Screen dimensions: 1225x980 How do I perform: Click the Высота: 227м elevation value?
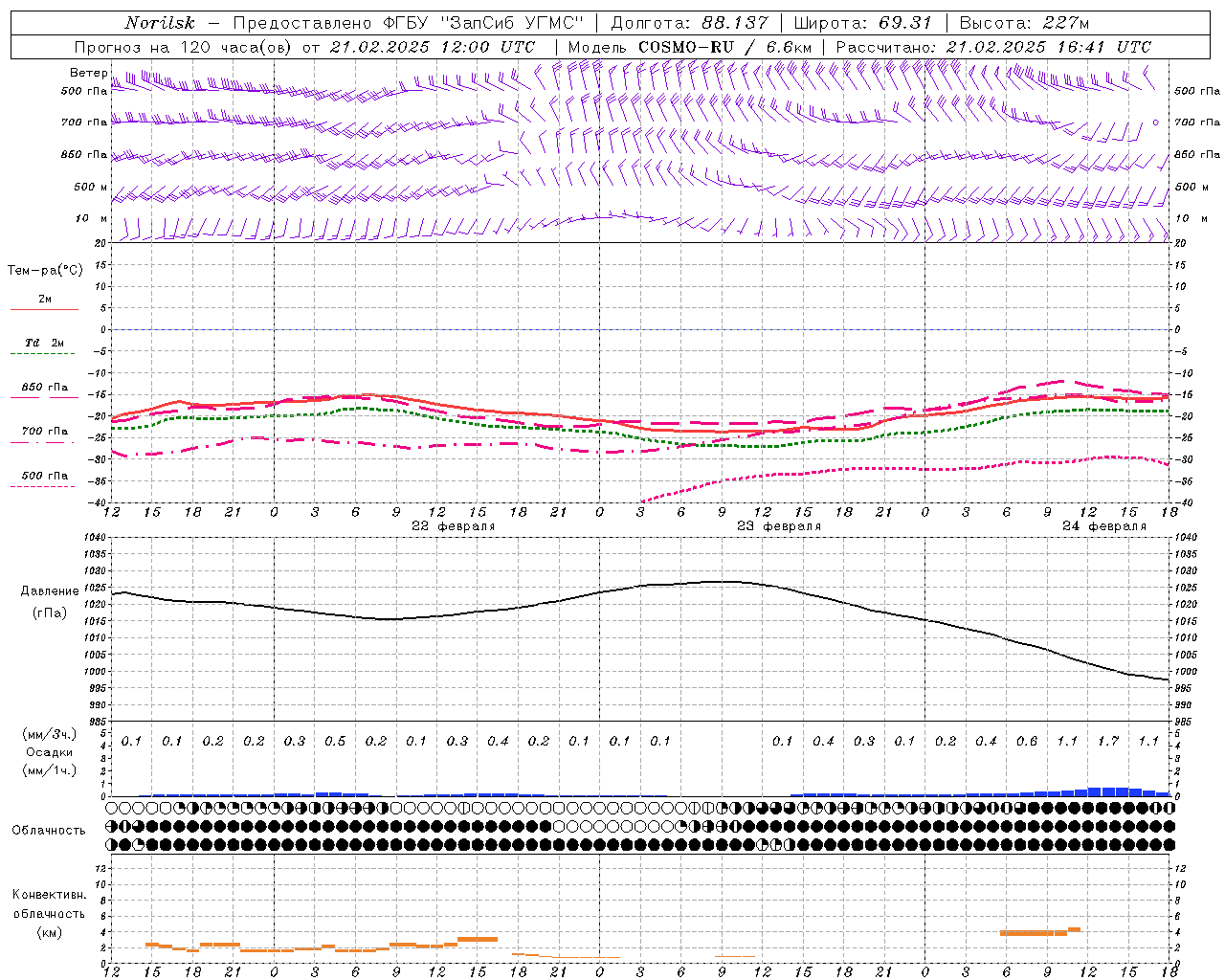coord(1023,23)
